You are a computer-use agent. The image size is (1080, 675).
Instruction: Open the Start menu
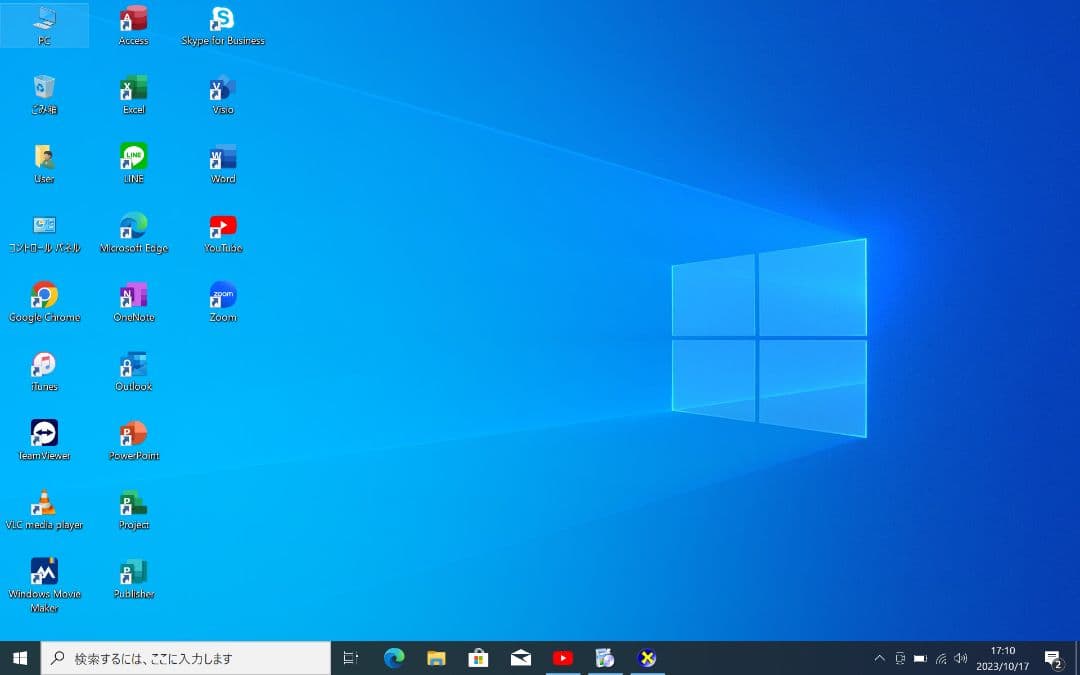point(17,658)
